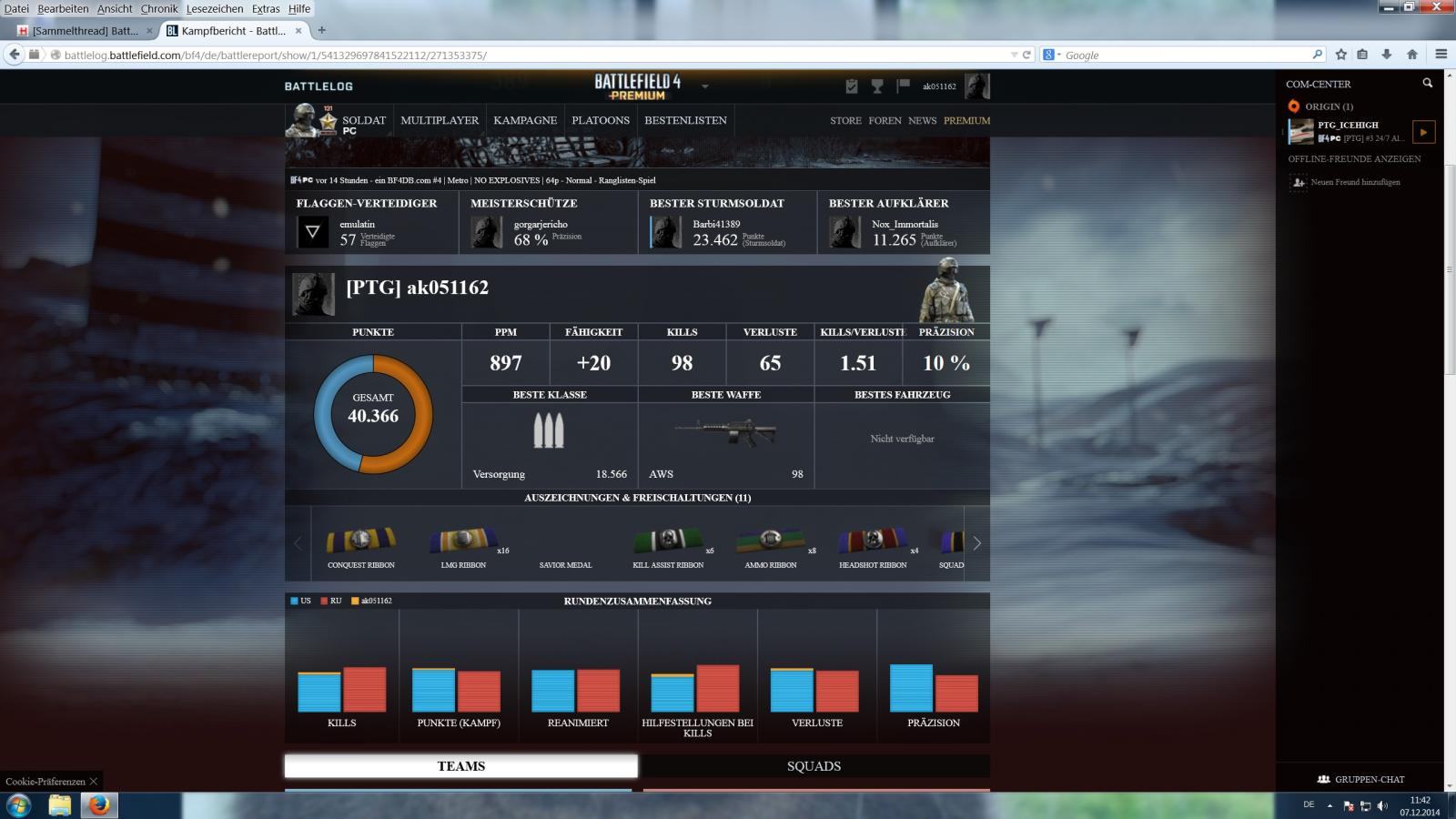Switch to the Sammelthread browser tab
The image size is (1456, 819).
point(86,31)
